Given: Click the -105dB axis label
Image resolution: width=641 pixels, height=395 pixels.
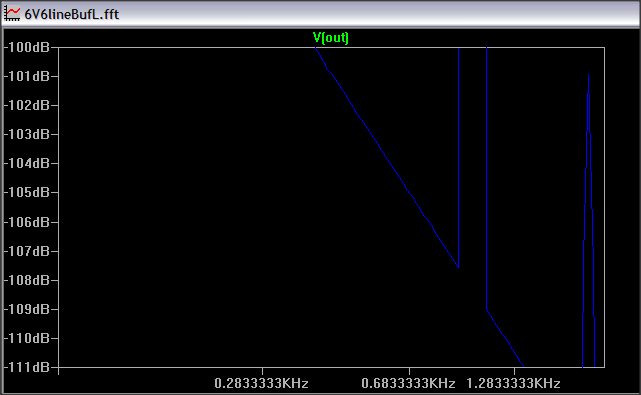Looking at the screenshot, I should 27,192.
